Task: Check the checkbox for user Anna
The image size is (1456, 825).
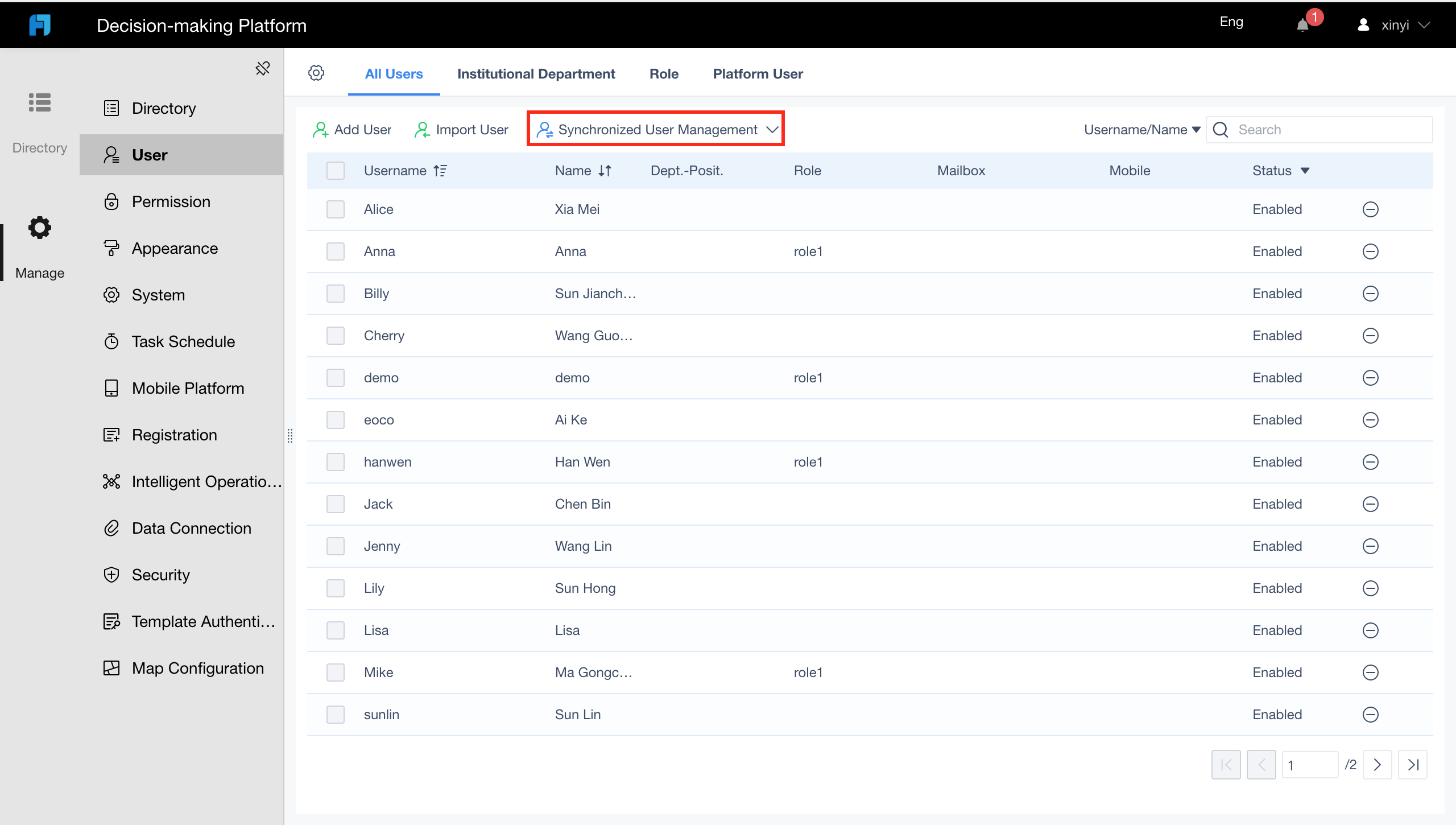Action: click(336, 251)
